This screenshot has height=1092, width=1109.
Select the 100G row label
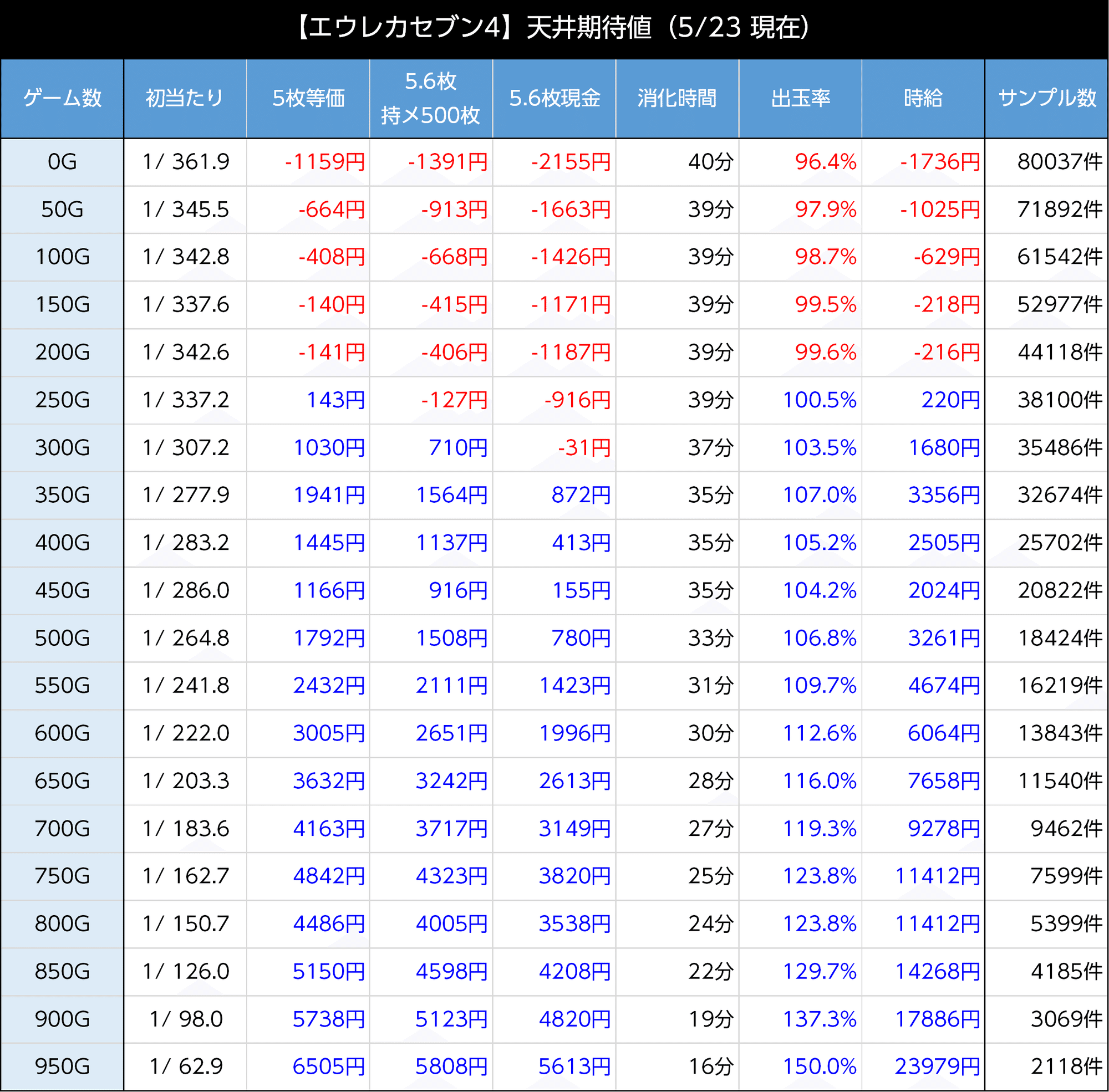pos(62,257)
